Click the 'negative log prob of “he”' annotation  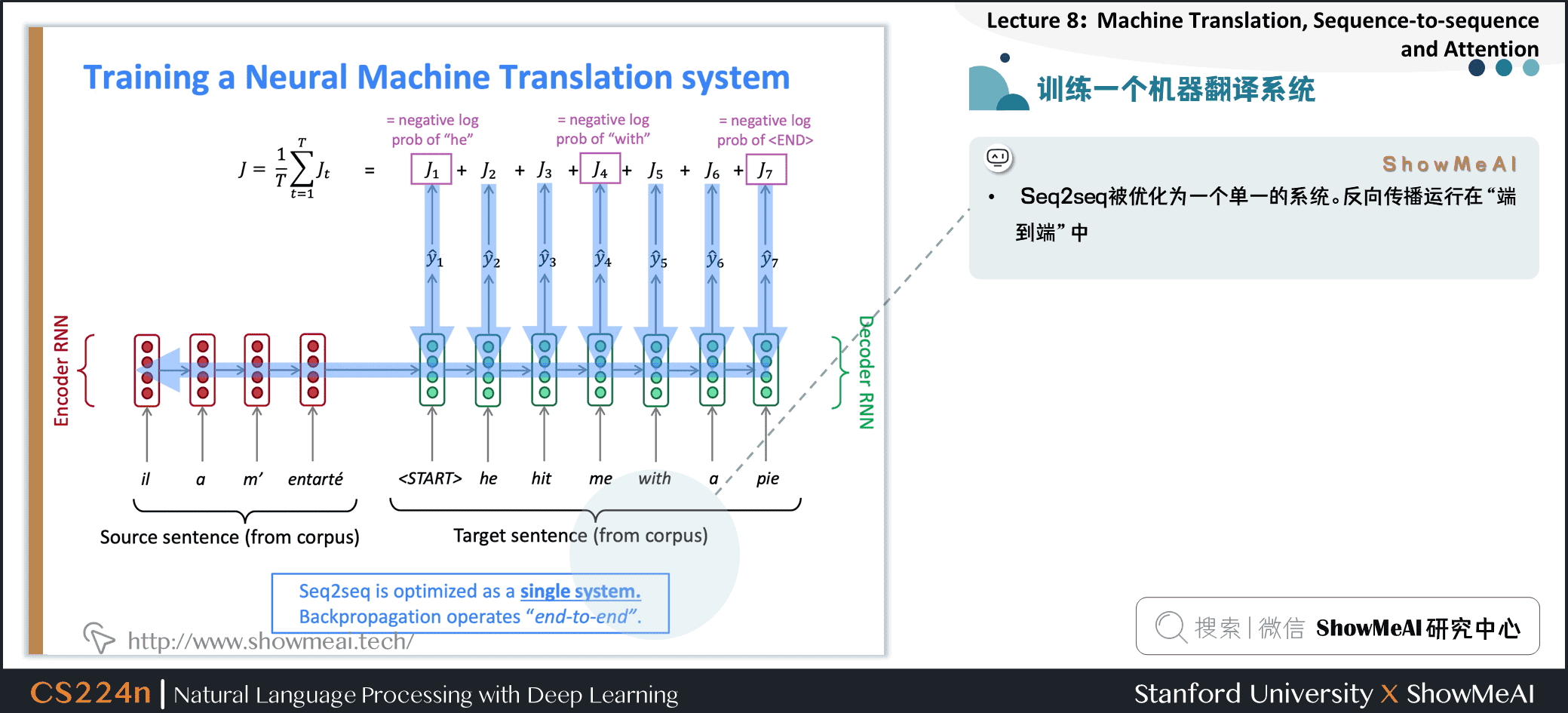coord(432,130)
